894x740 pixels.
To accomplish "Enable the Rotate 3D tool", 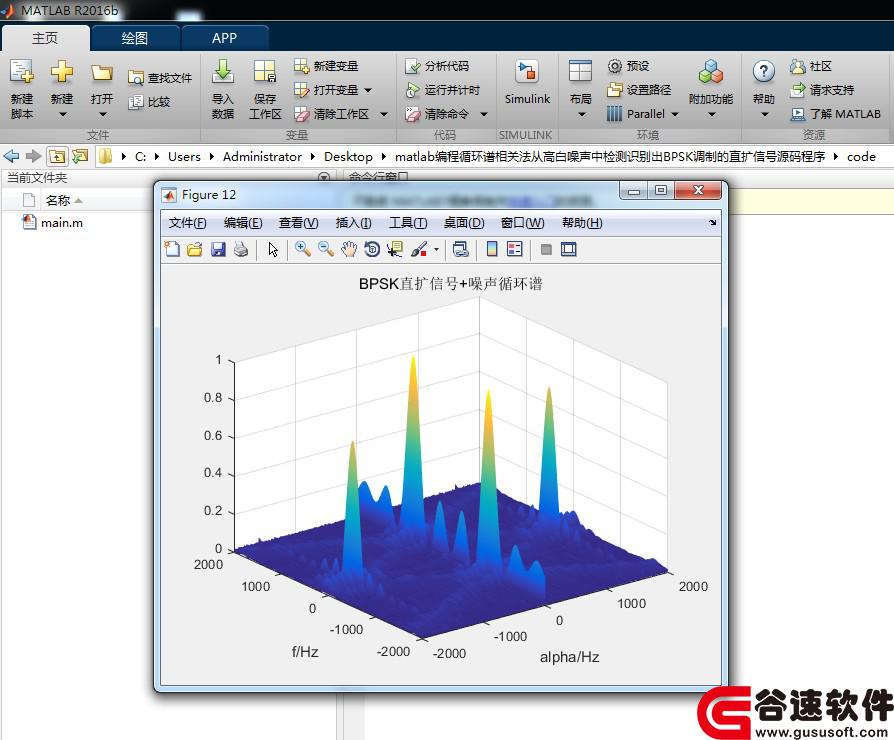I will tap(372, 249).
